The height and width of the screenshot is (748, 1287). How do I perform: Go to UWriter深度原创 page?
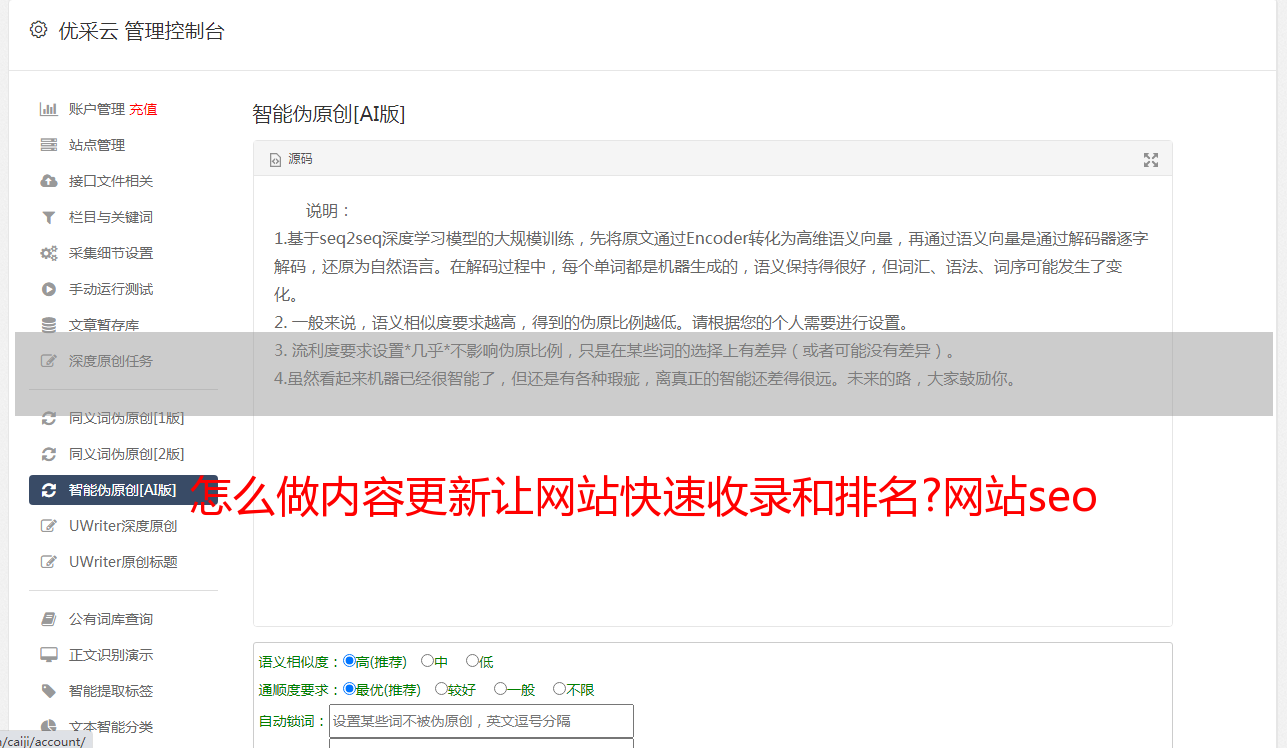(123, 526)
